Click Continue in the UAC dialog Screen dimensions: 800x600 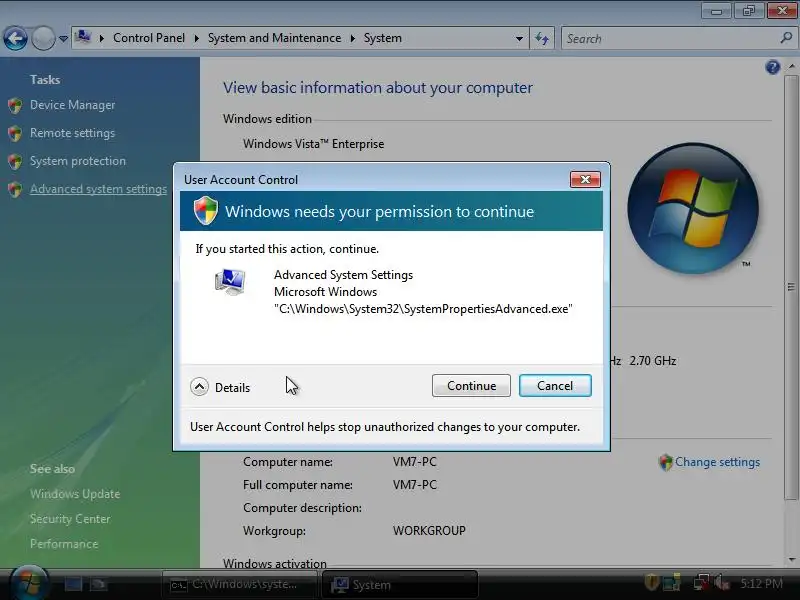471,386
